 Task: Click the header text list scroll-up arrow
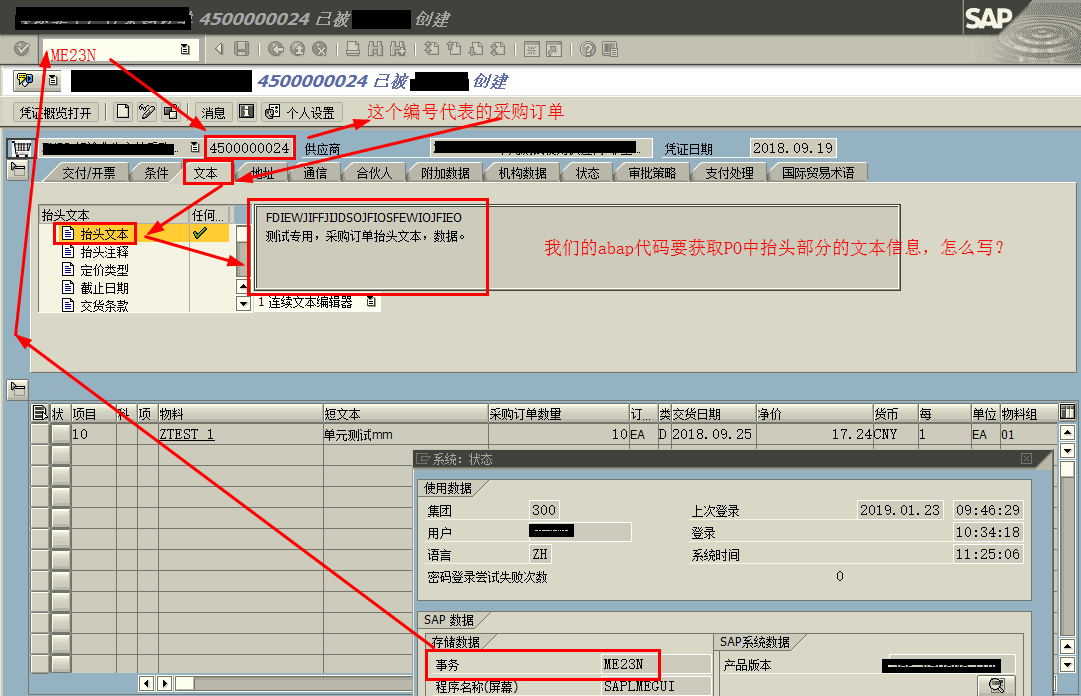click(x=243, y=286)
